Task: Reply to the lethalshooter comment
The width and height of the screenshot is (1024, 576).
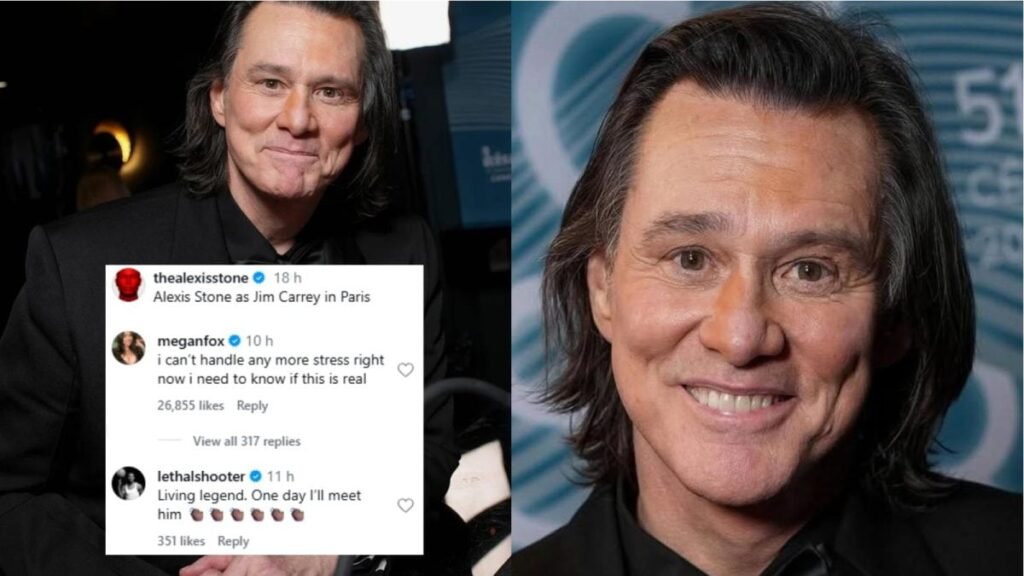Action: click(x=233, y=541)
